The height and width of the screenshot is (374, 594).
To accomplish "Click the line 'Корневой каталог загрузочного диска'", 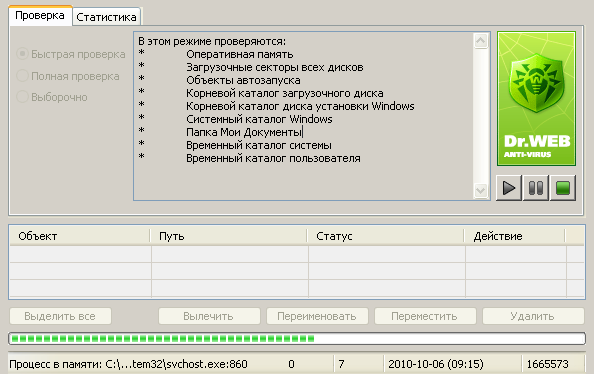I will [284, 93].
